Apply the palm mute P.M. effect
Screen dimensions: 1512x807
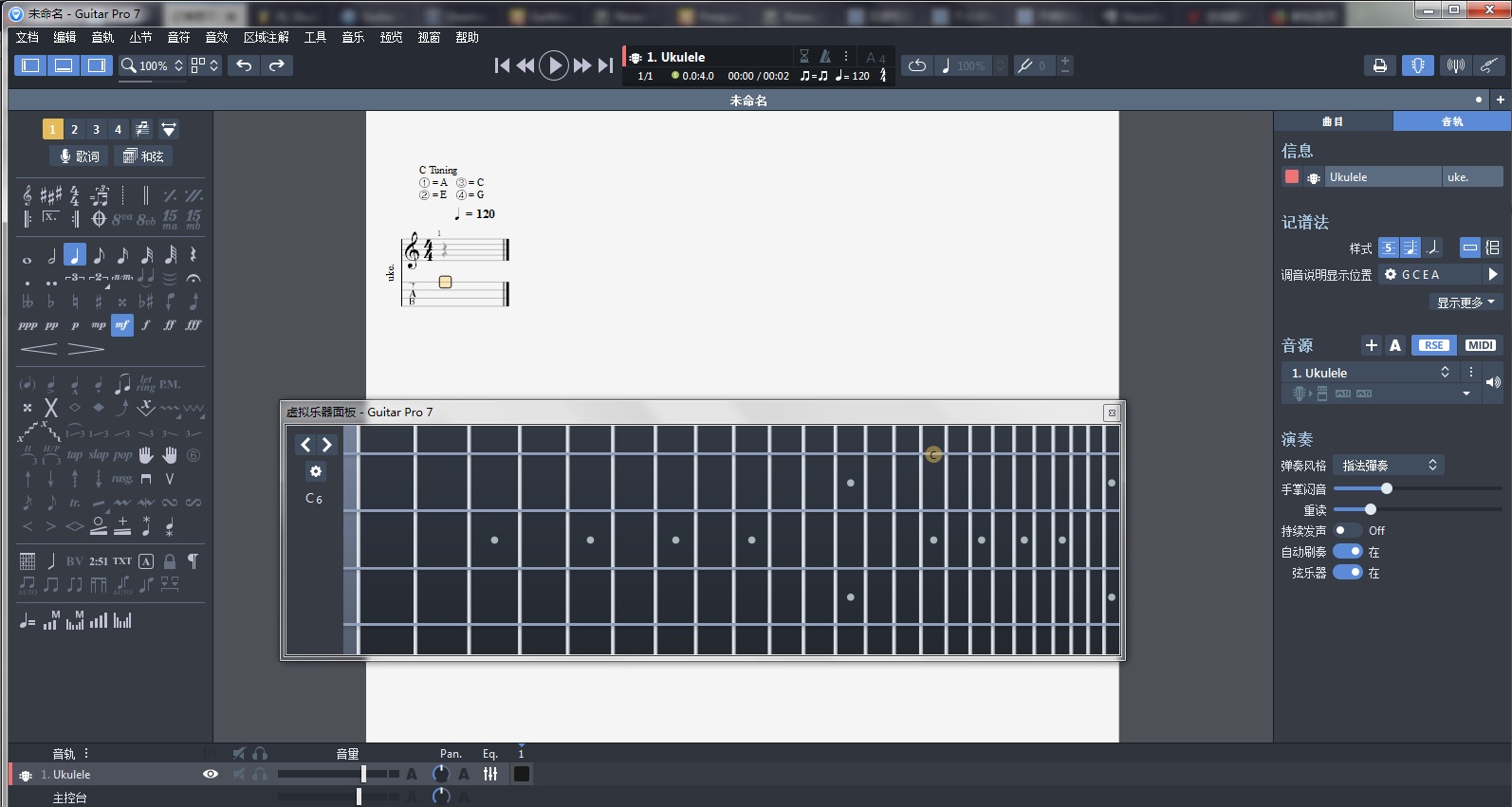(170, 384)
